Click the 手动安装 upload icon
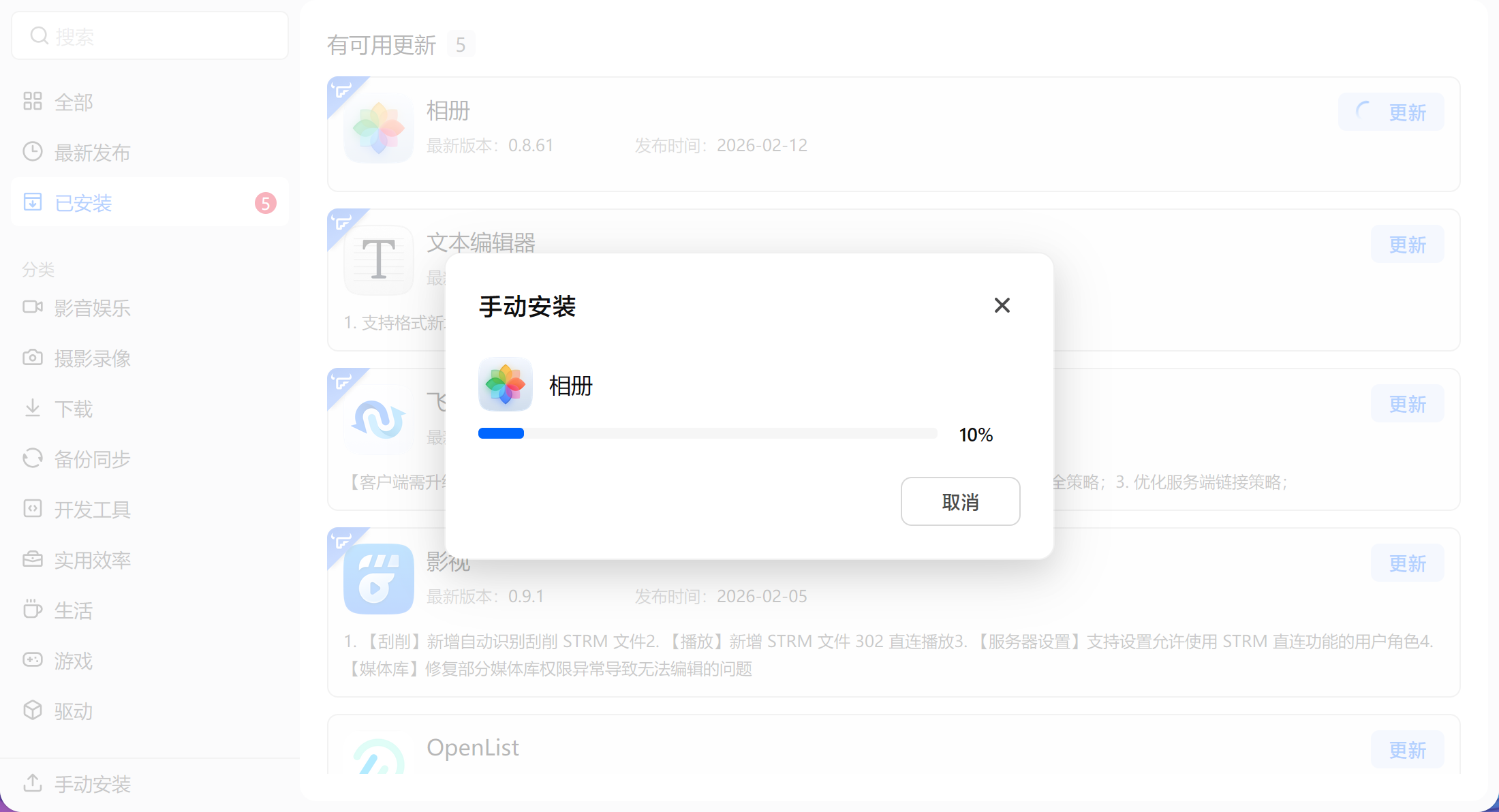This screenshot has width=1499, height=812. 32,783
